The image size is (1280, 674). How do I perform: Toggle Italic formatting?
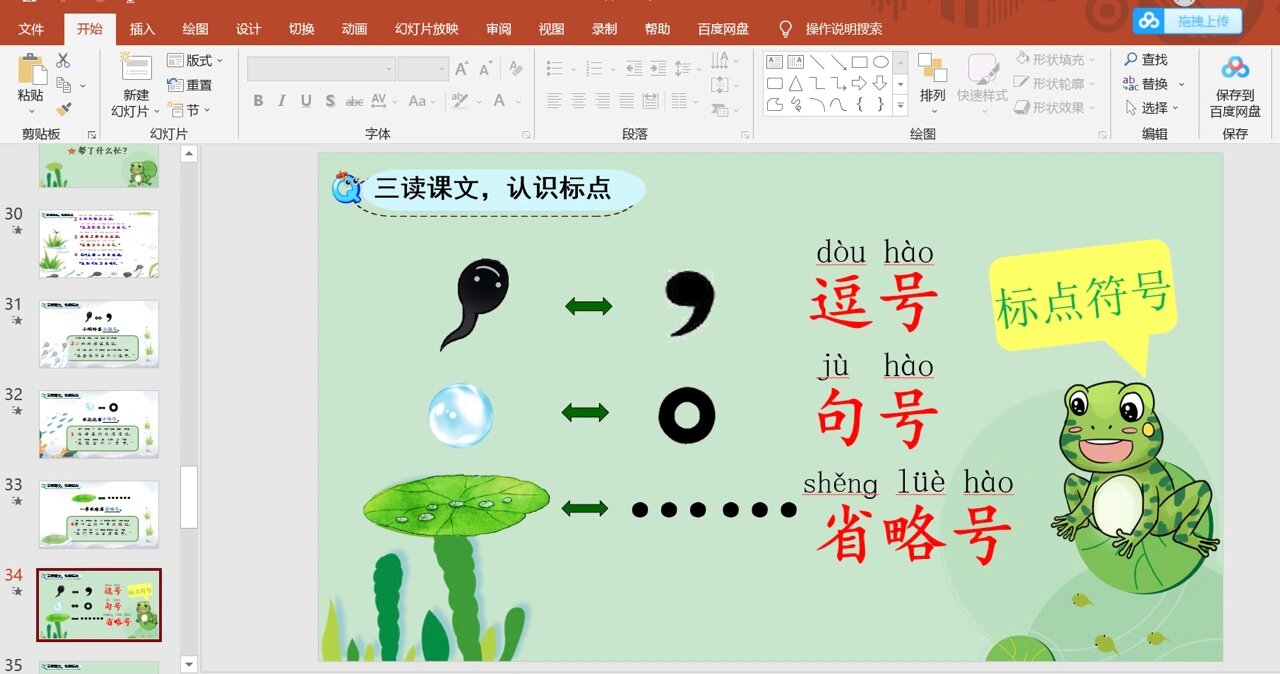tap(282, 101)
